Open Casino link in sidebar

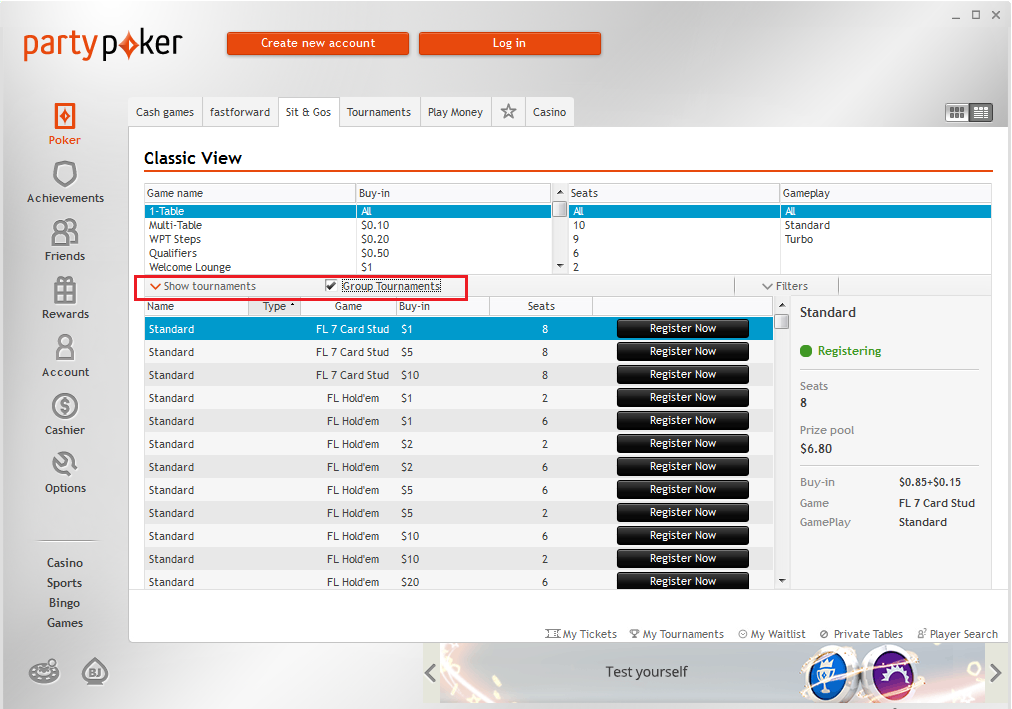65,563
